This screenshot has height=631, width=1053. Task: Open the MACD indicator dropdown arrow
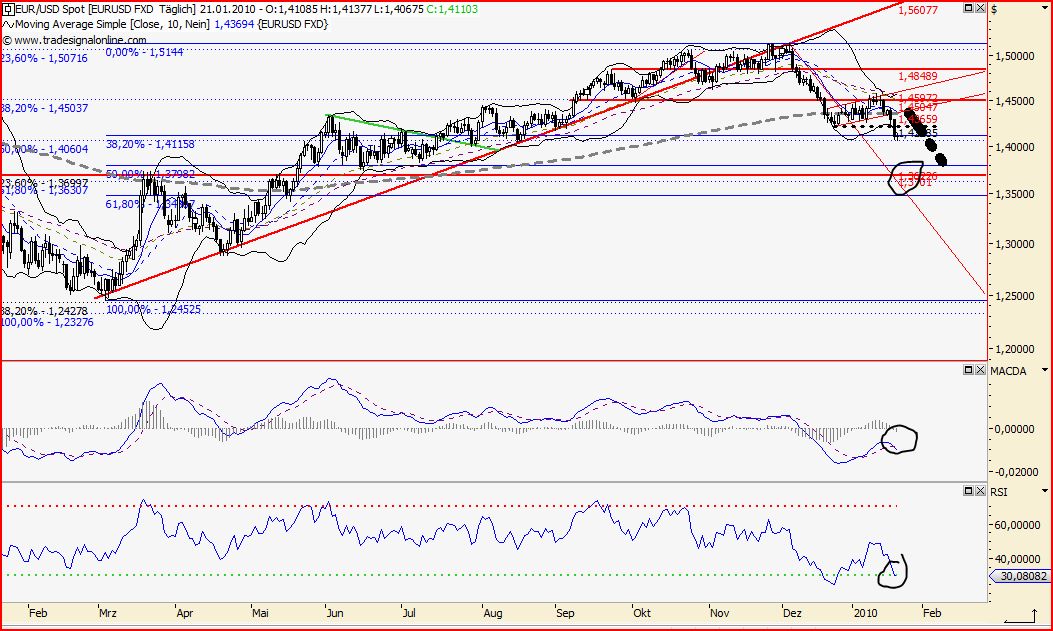1045,370
